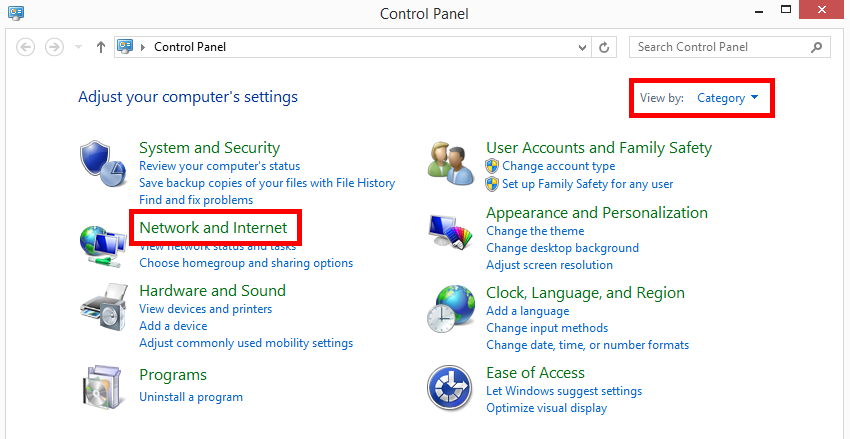Open the Programs category
The image size is (850, 439).
[x=173, y=375]
